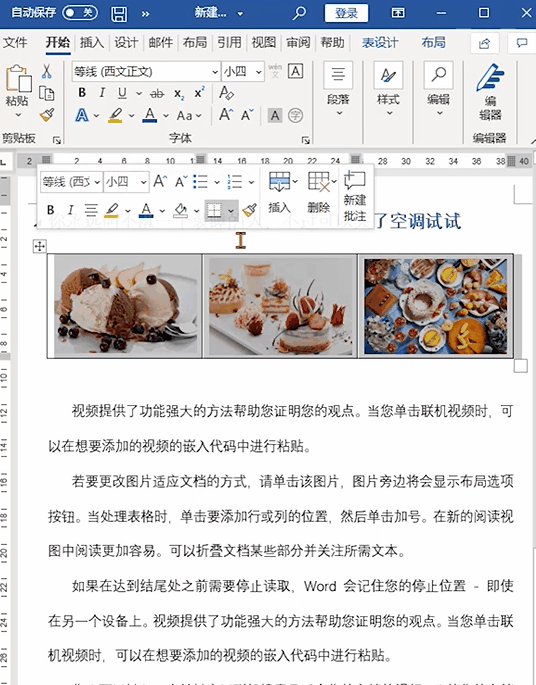This screenshot has height=685, width=536.
Task: Click the ribbon Format Painter brush
Action: pyautogui.click(x=47, y=115)
